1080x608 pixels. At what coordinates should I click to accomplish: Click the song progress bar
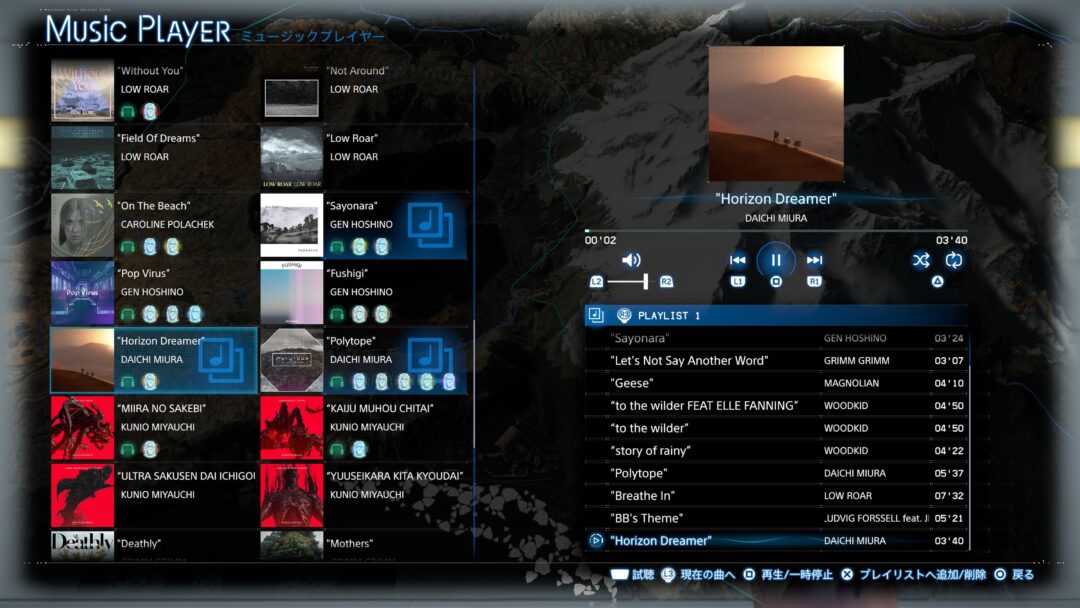[776, 231]
